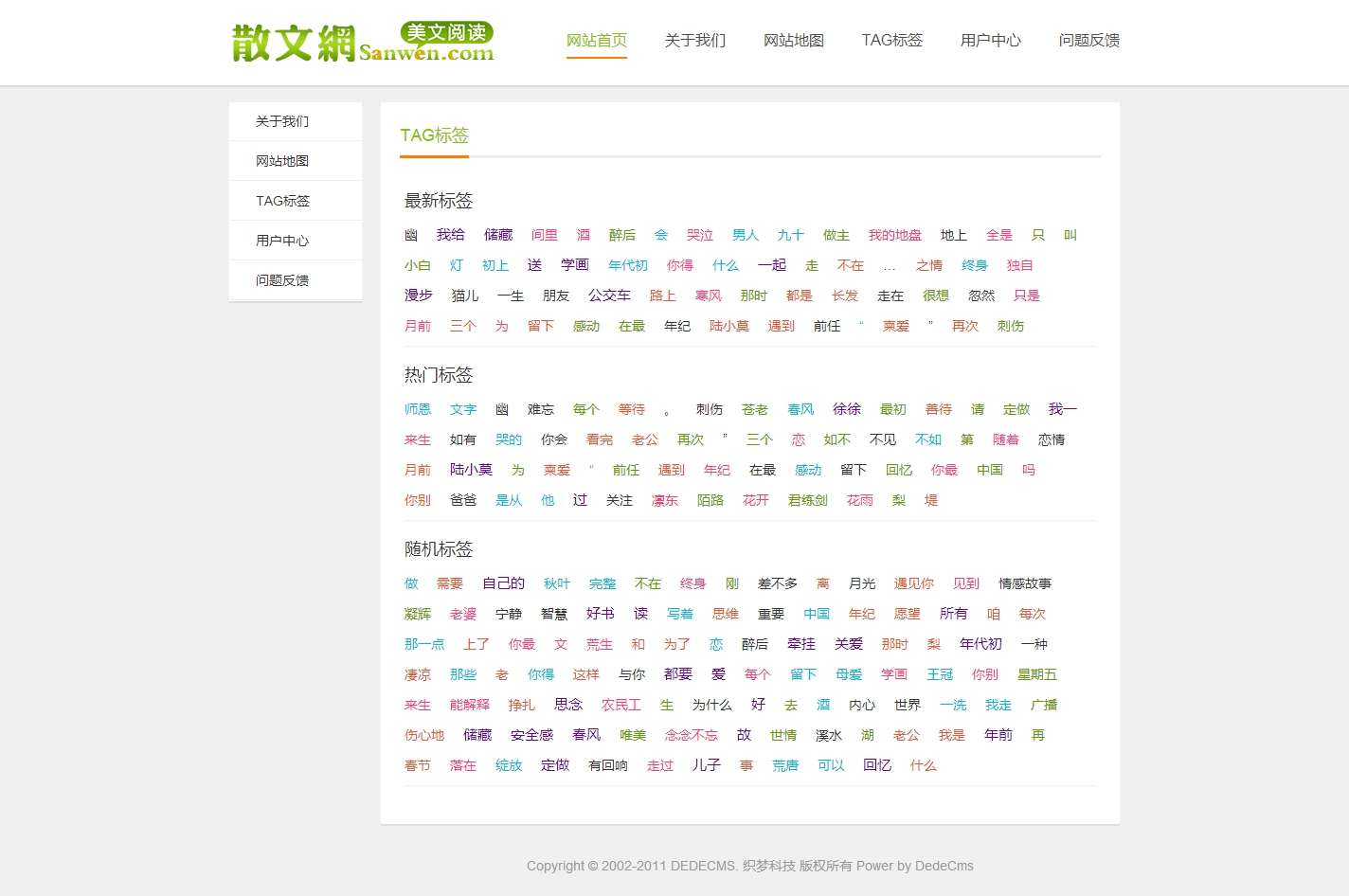The width and height of the screenshot is (1349, 896).
Task: Select 关于我们 in the top navigation bar
Action: [695, 41]
